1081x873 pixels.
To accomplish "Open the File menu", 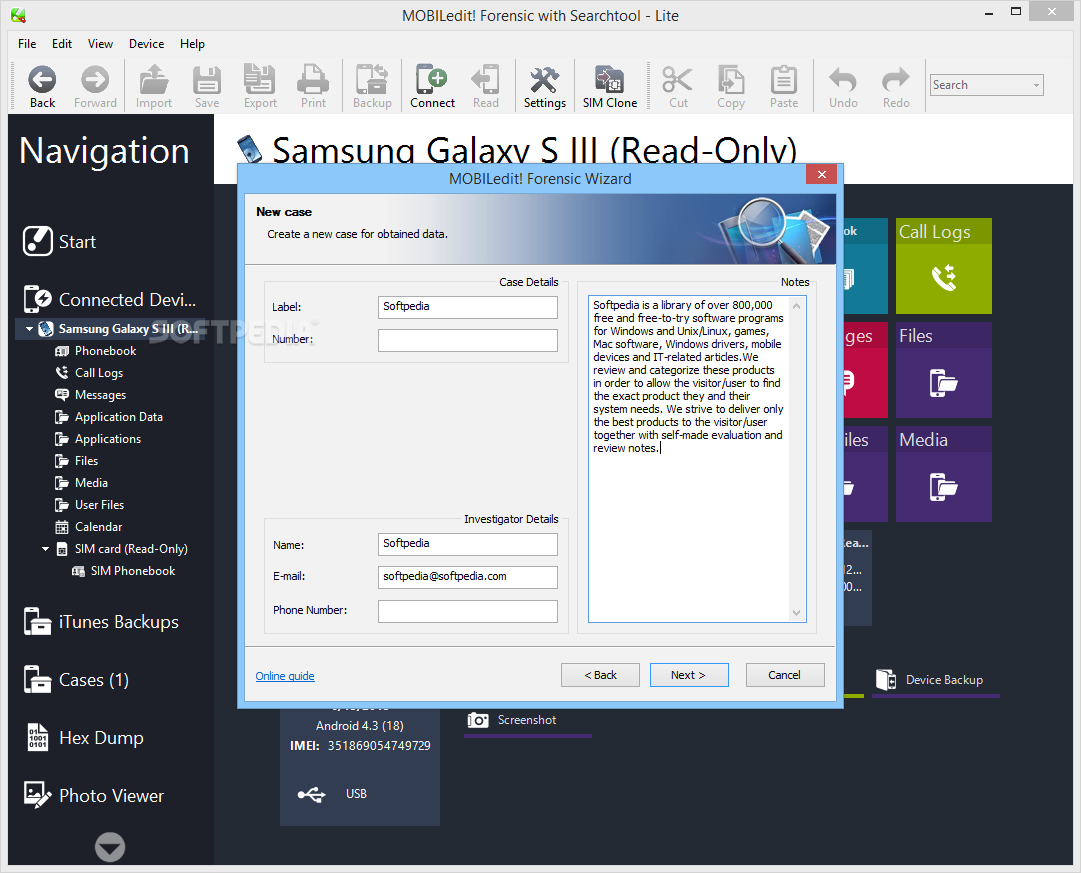I will (x=27, y=43).
